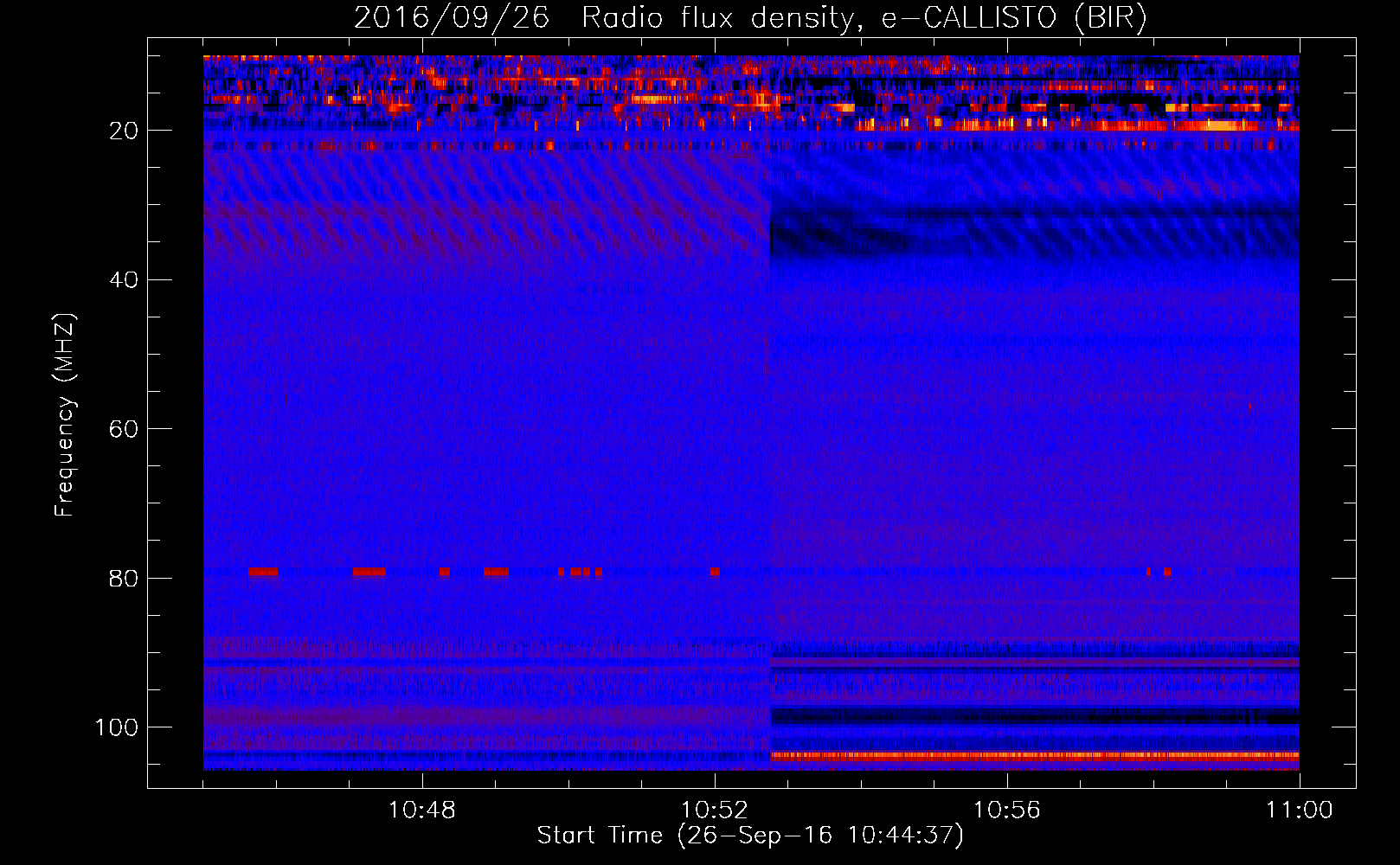Click the 10:48 time tick label
The height and width of the screenshot is (865, 1400).
pyautogui.click(x=422, y=811)
